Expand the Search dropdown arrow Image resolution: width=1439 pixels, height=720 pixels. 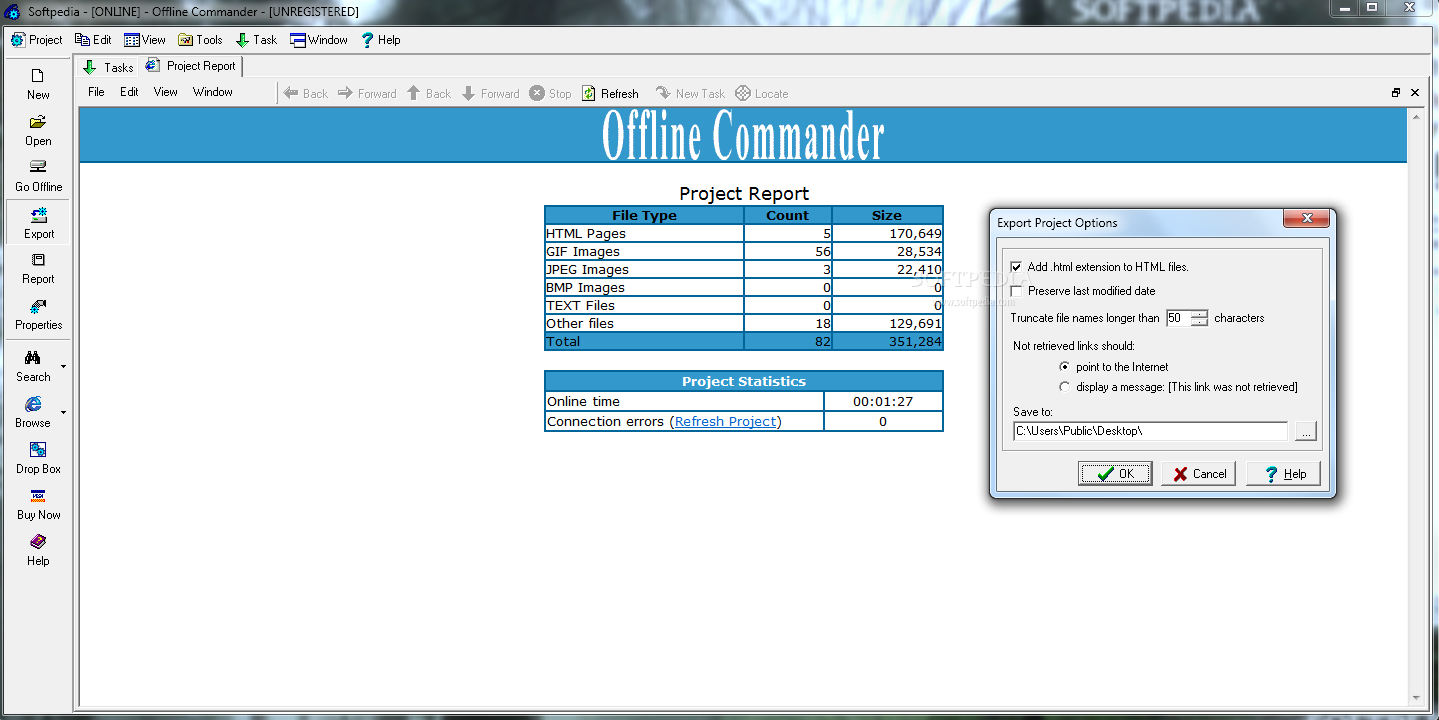pos(64,366)
